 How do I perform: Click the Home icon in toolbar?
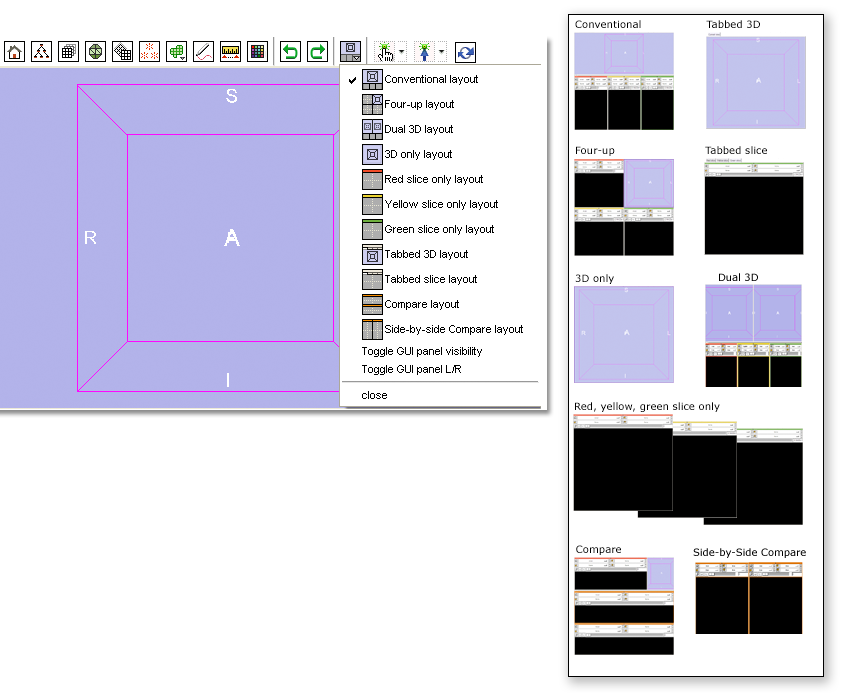(x=15, y=52)
